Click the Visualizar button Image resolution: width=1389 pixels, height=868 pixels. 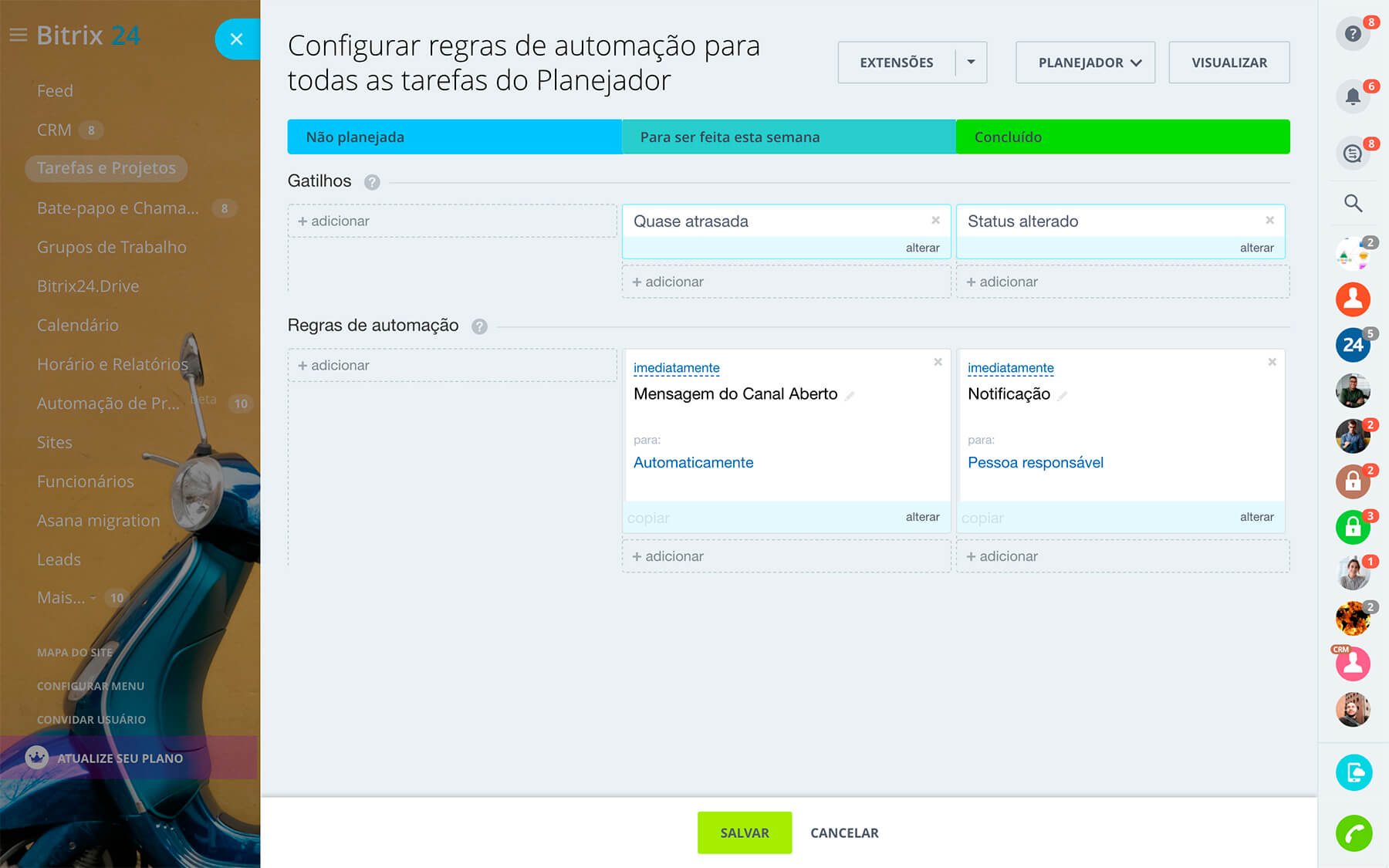point(1228,62)
